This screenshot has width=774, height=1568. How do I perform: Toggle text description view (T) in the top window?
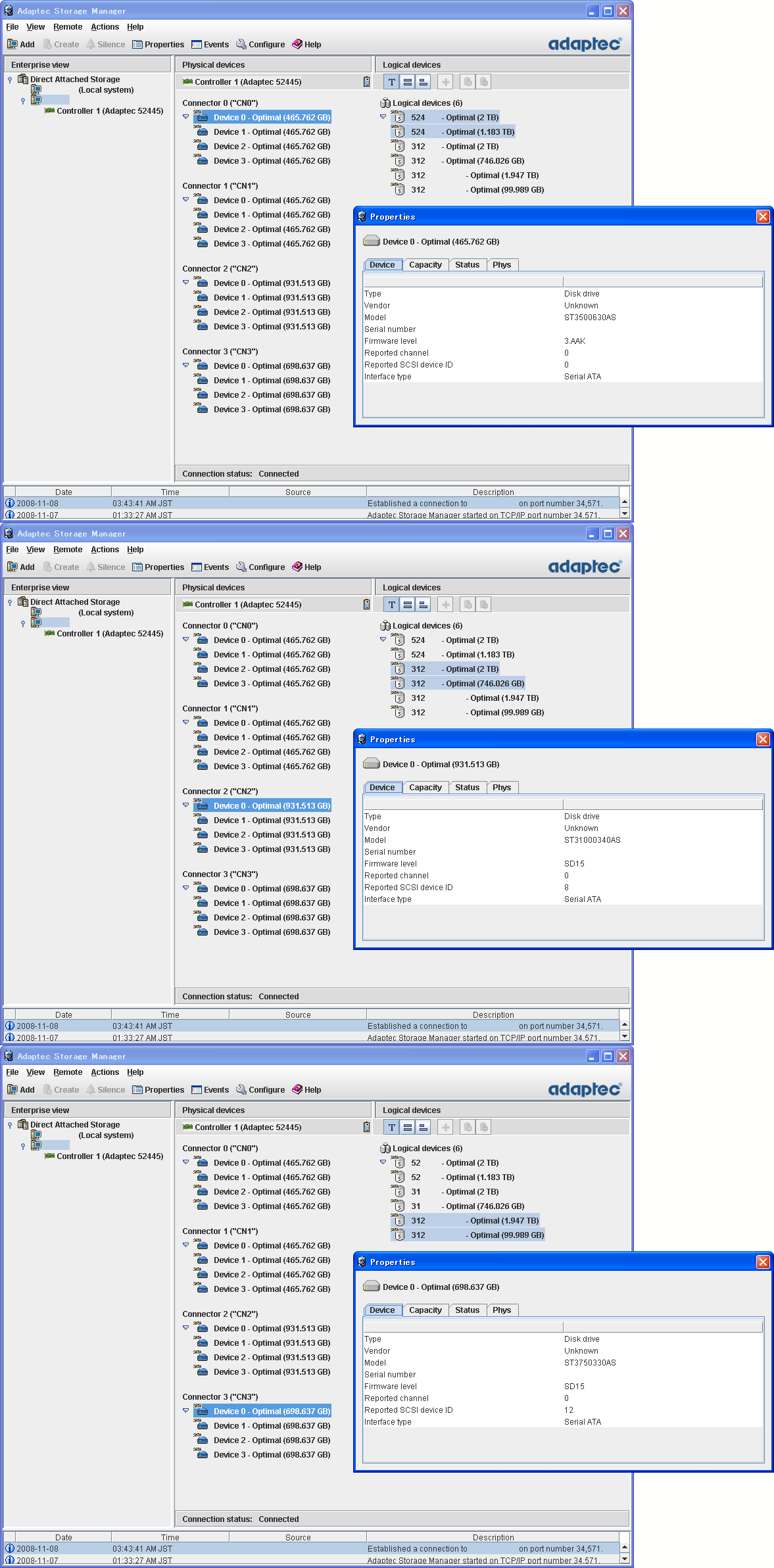point(392,82)
